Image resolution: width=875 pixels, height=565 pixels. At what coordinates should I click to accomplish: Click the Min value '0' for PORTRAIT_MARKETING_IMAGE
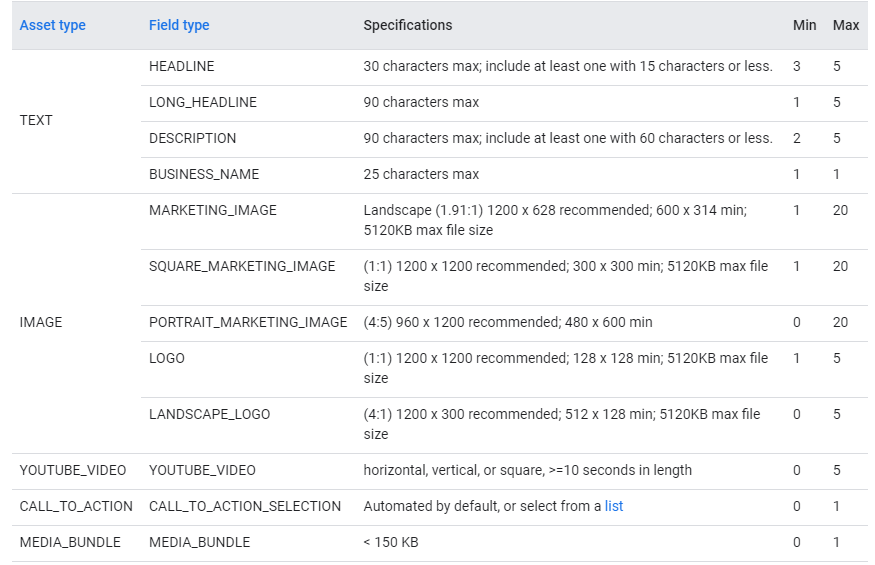tap(797, 322)
